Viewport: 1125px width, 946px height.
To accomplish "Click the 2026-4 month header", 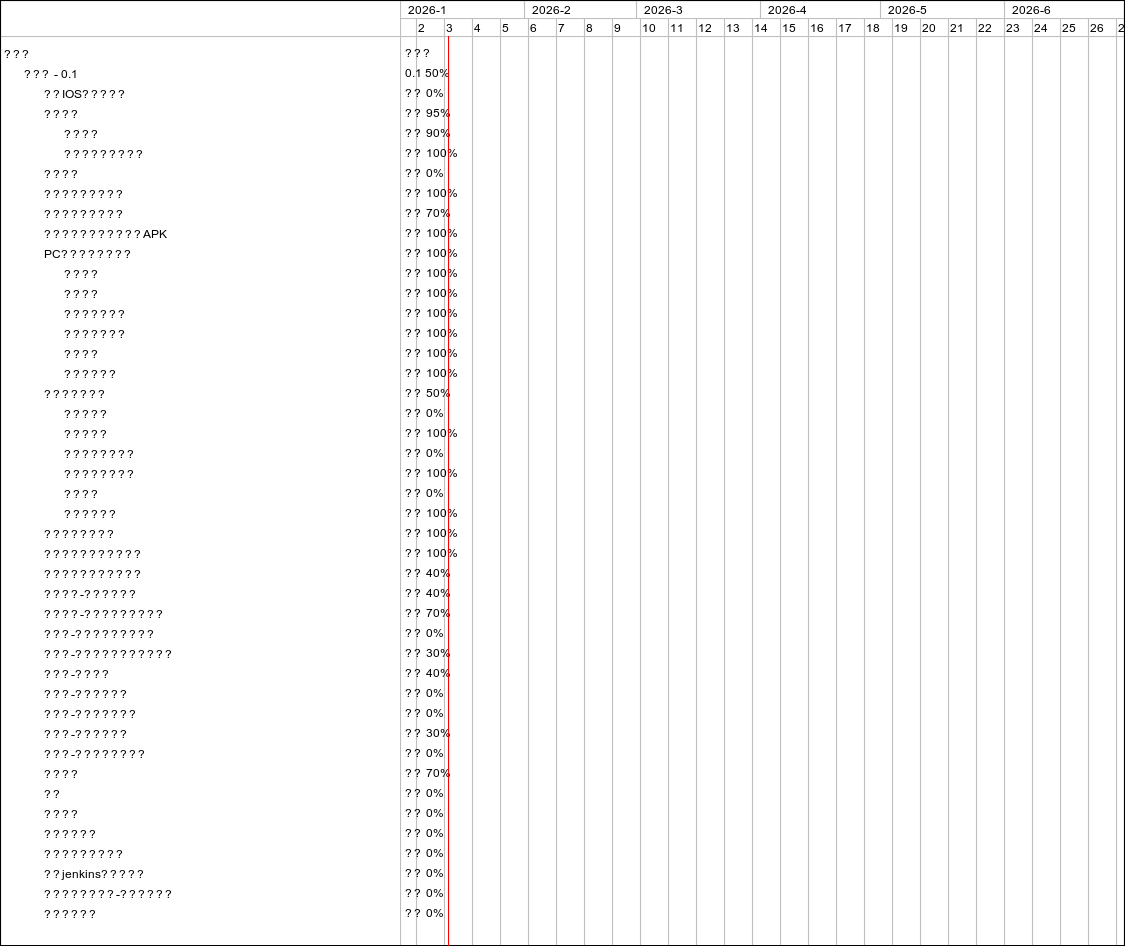I will (x=787, y=10).
